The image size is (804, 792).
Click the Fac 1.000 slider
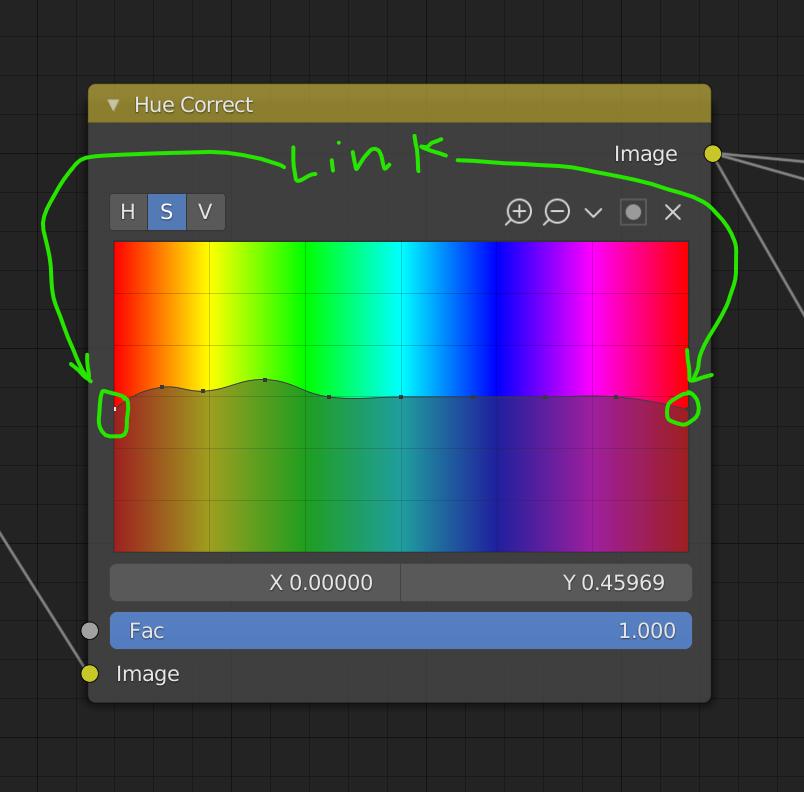(x=401, y=631)
